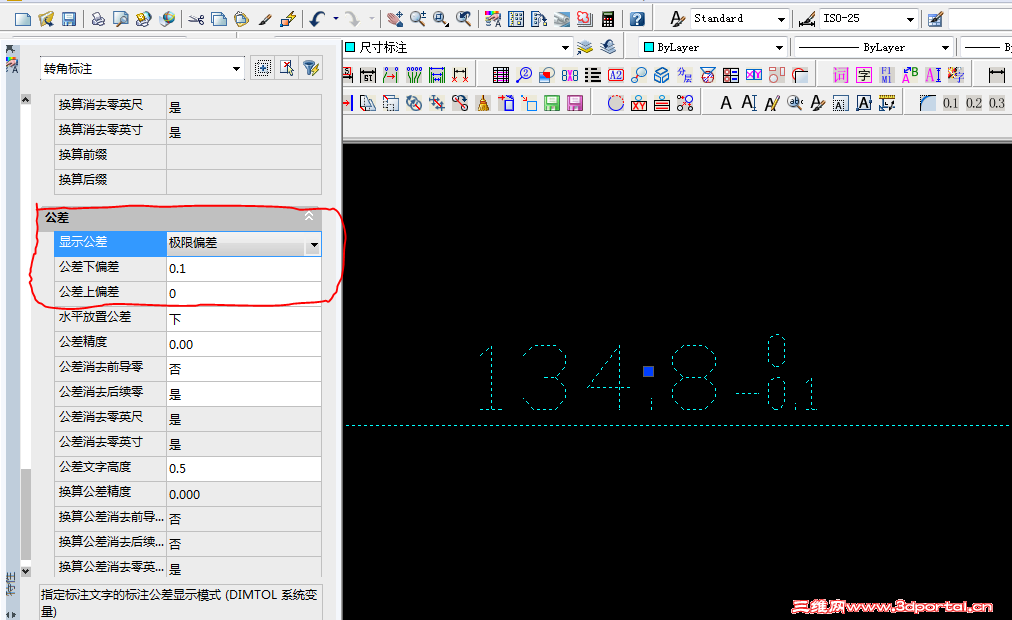1012x620 pixels.
Task: Create a new drawing file
Action: [23, 19]
